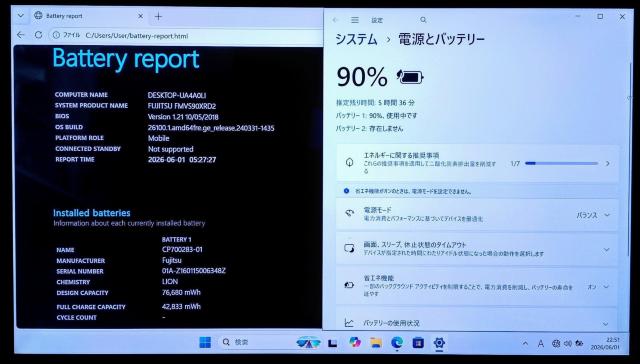Click full charge capacity 42,833 mWh value

[x=181, y=306]
